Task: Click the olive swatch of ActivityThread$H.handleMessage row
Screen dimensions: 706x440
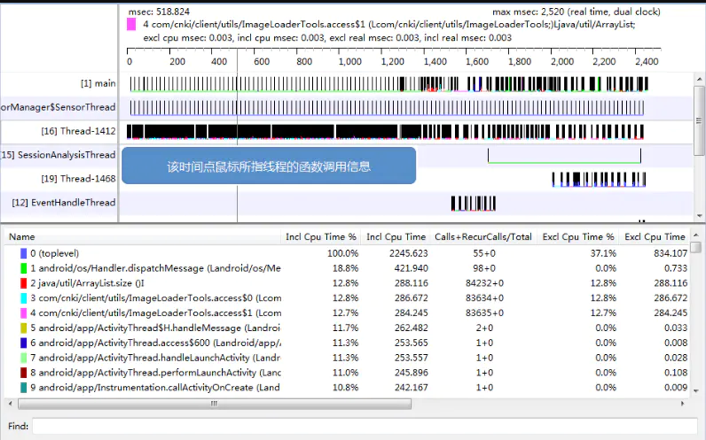Action: (24, 328)
